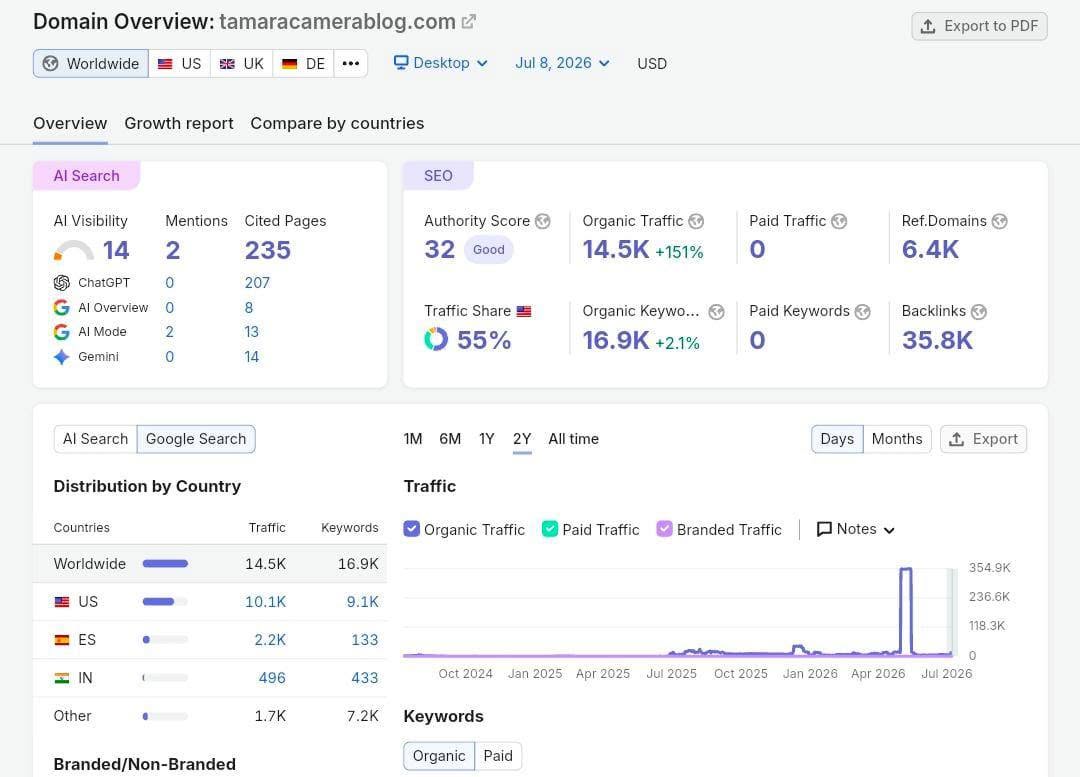Image resolution: width=1080 pixels, height=777 pixels.
Task: Set chart range to 1Y
Action: [487, 439]
